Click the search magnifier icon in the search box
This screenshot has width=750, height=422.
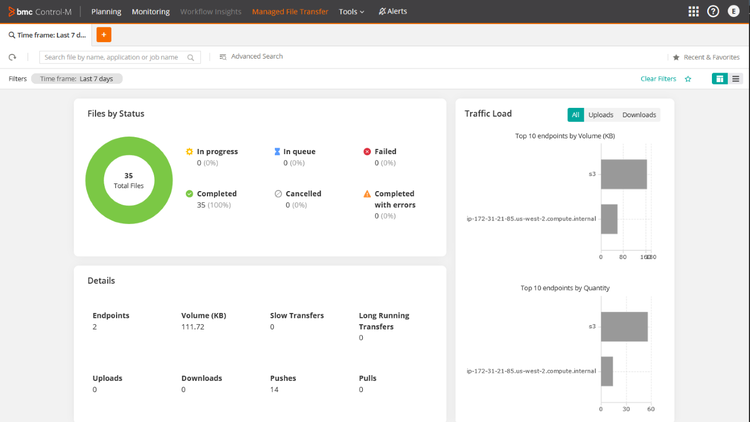point(190,57)
